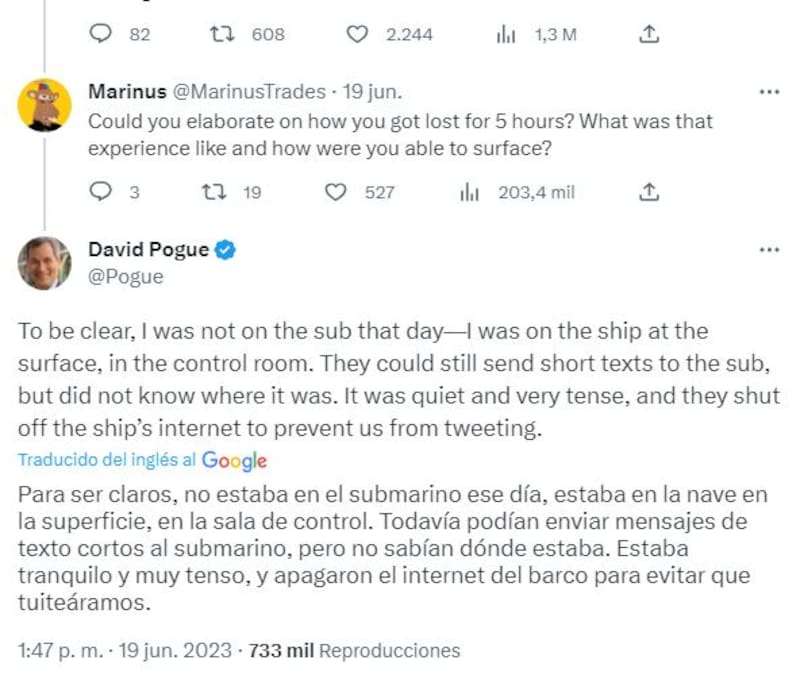Open more options for Marinus tweet
This screenshot has width=800, height=675.
[x=768, y=92]
